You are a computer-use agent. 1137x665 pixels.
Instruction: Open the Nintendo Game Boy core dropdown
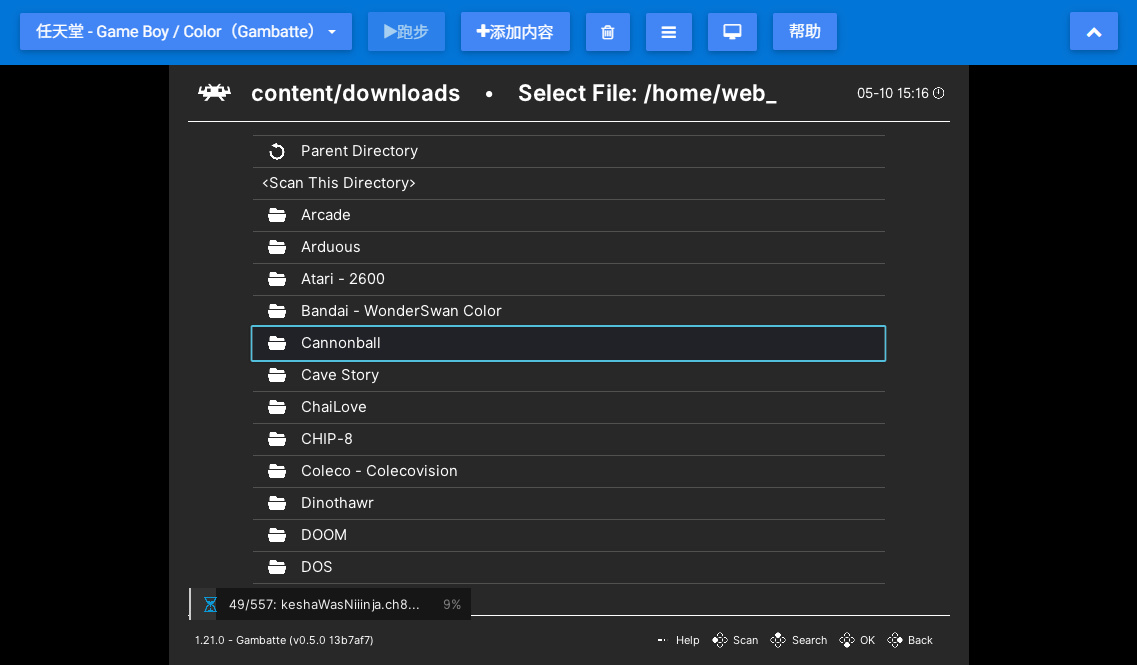tap(185, 32)
